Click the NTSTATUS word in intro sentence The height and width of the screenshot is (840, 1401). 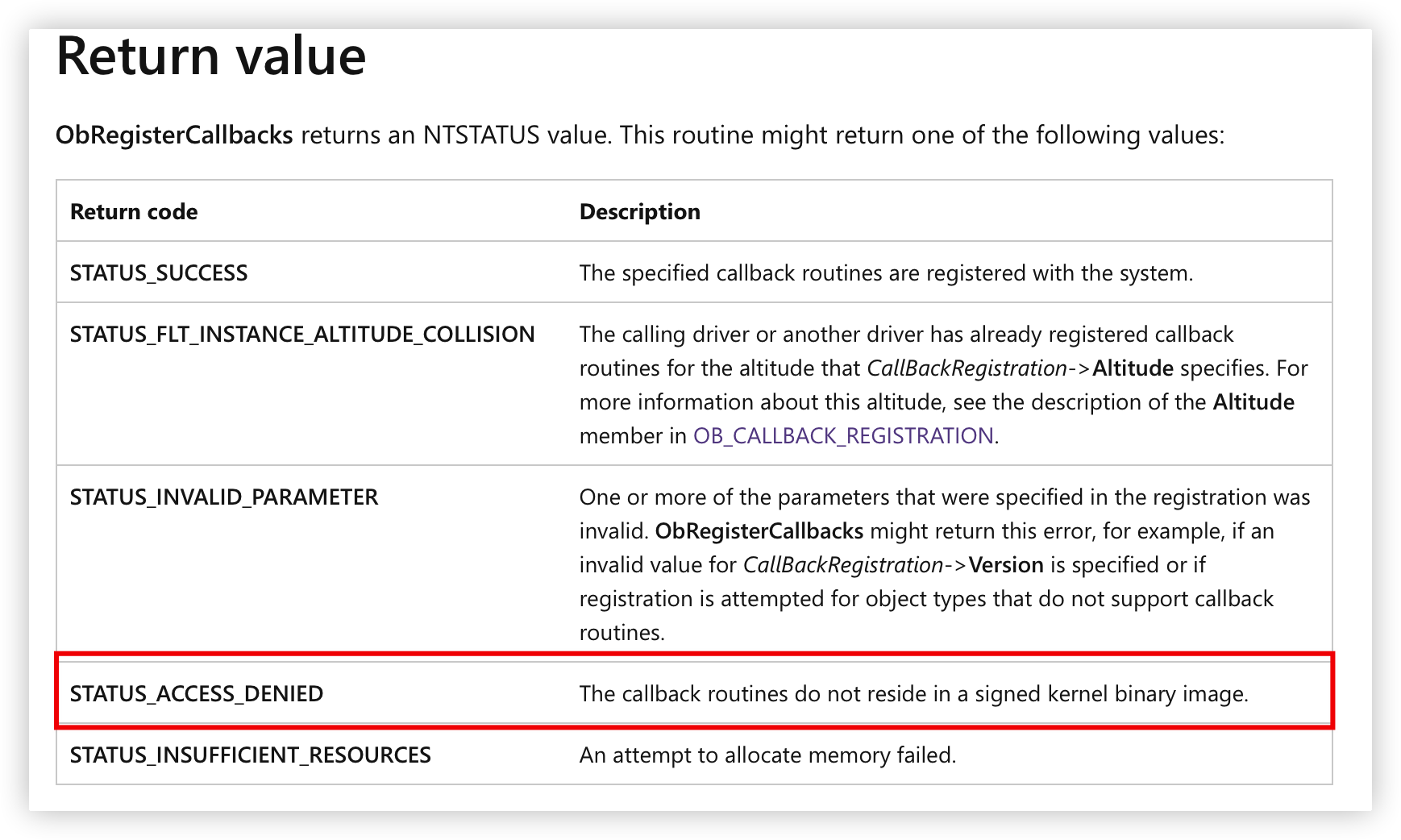pos(481,135)
